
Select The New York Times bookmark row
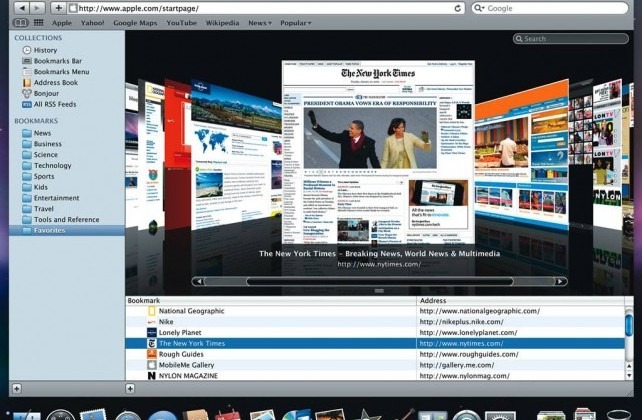375,343
